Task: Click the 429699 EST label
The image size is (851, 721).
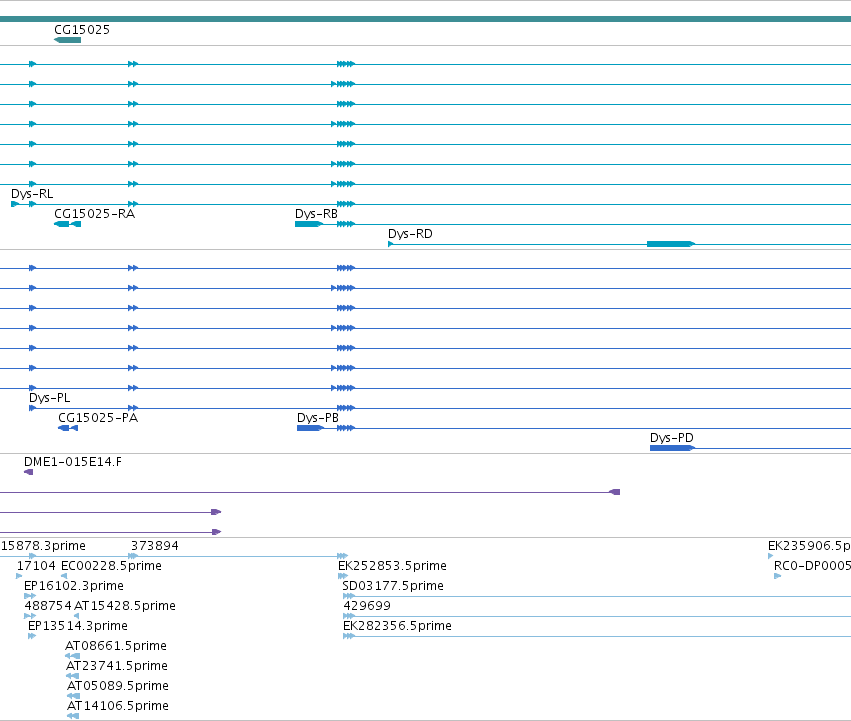Action: tap(367, 606)
